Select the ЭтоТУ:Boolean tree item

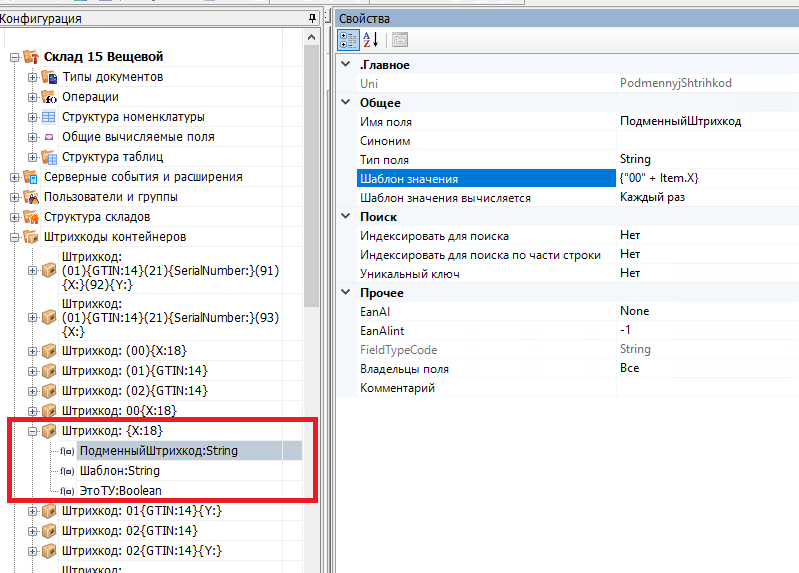point(120,490)
